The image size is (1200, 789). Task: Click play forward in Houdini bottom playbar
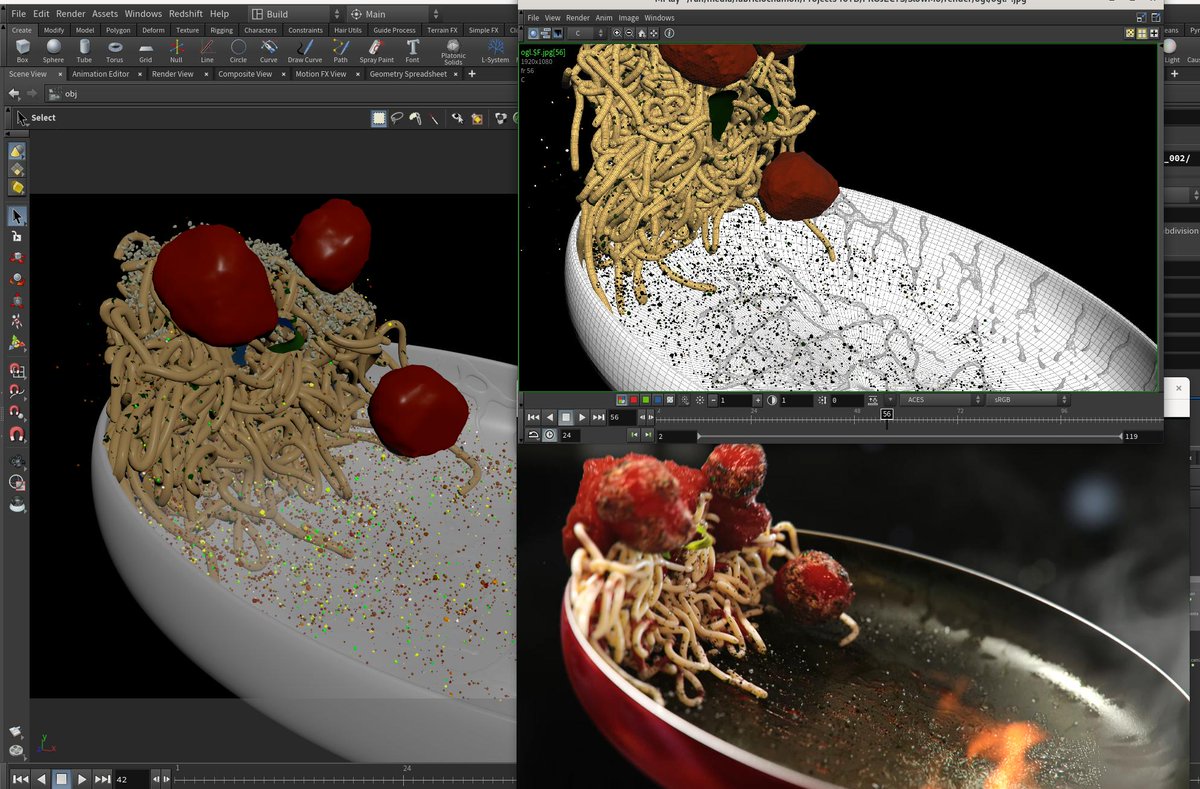(x=82, y=778)
